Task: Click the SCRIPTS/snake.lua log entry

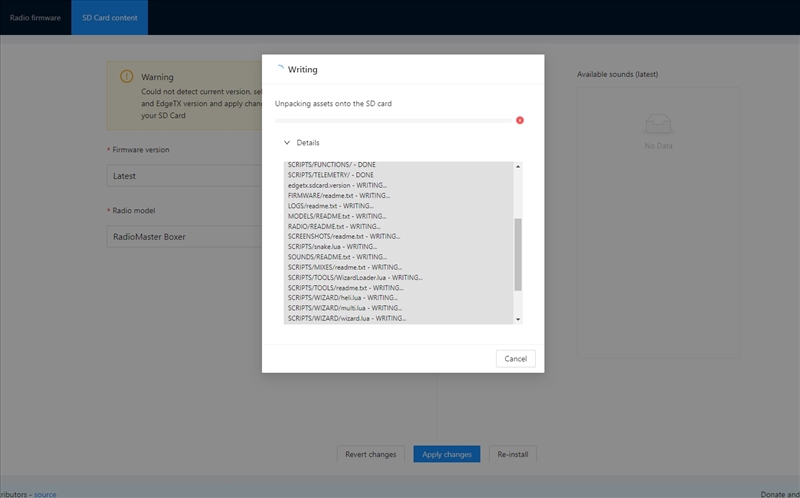Action: (x=332, y=246)
